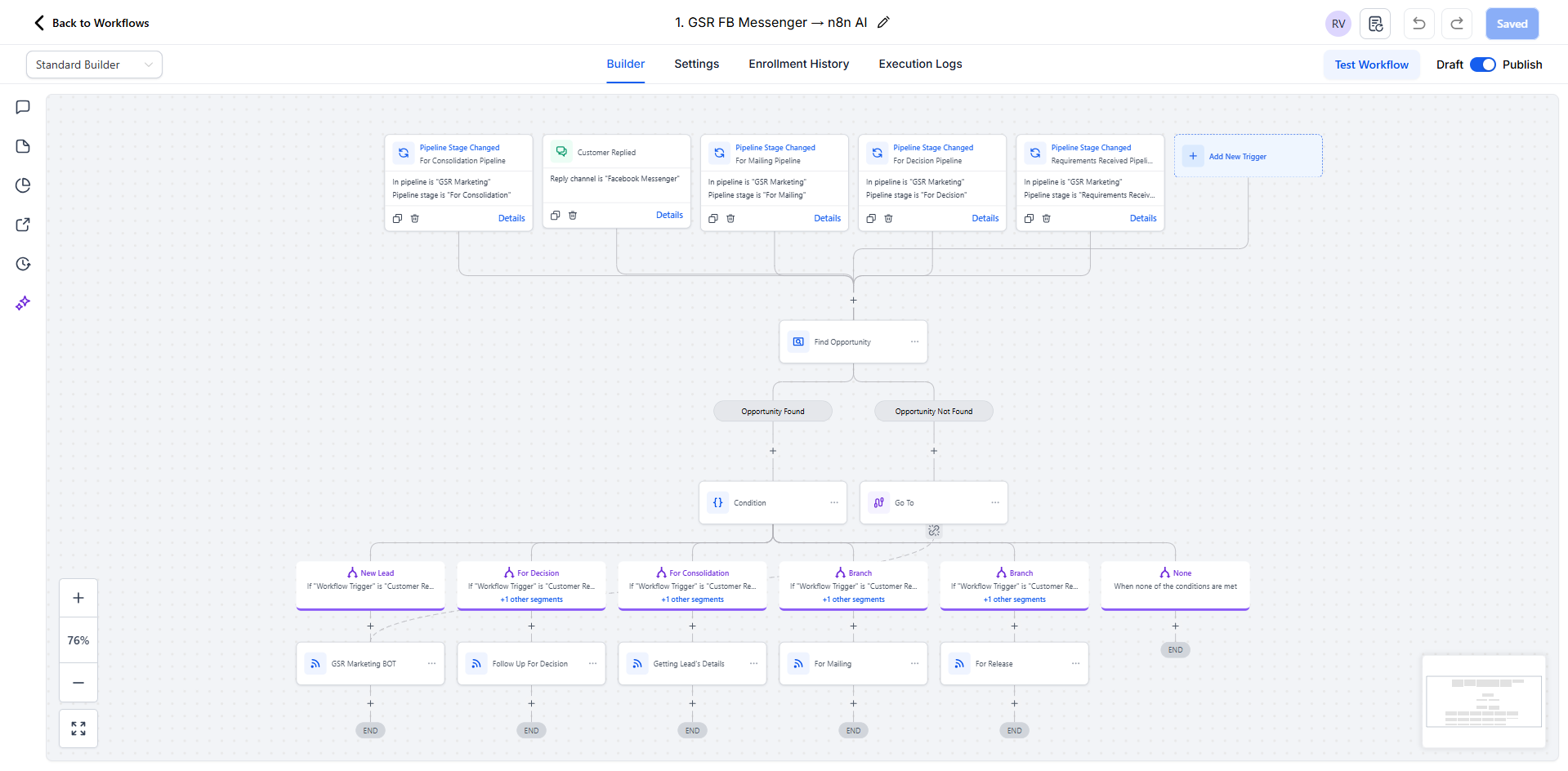
Task: Open Details of Customer Replied trigger
Action: [x=669, y=215]
